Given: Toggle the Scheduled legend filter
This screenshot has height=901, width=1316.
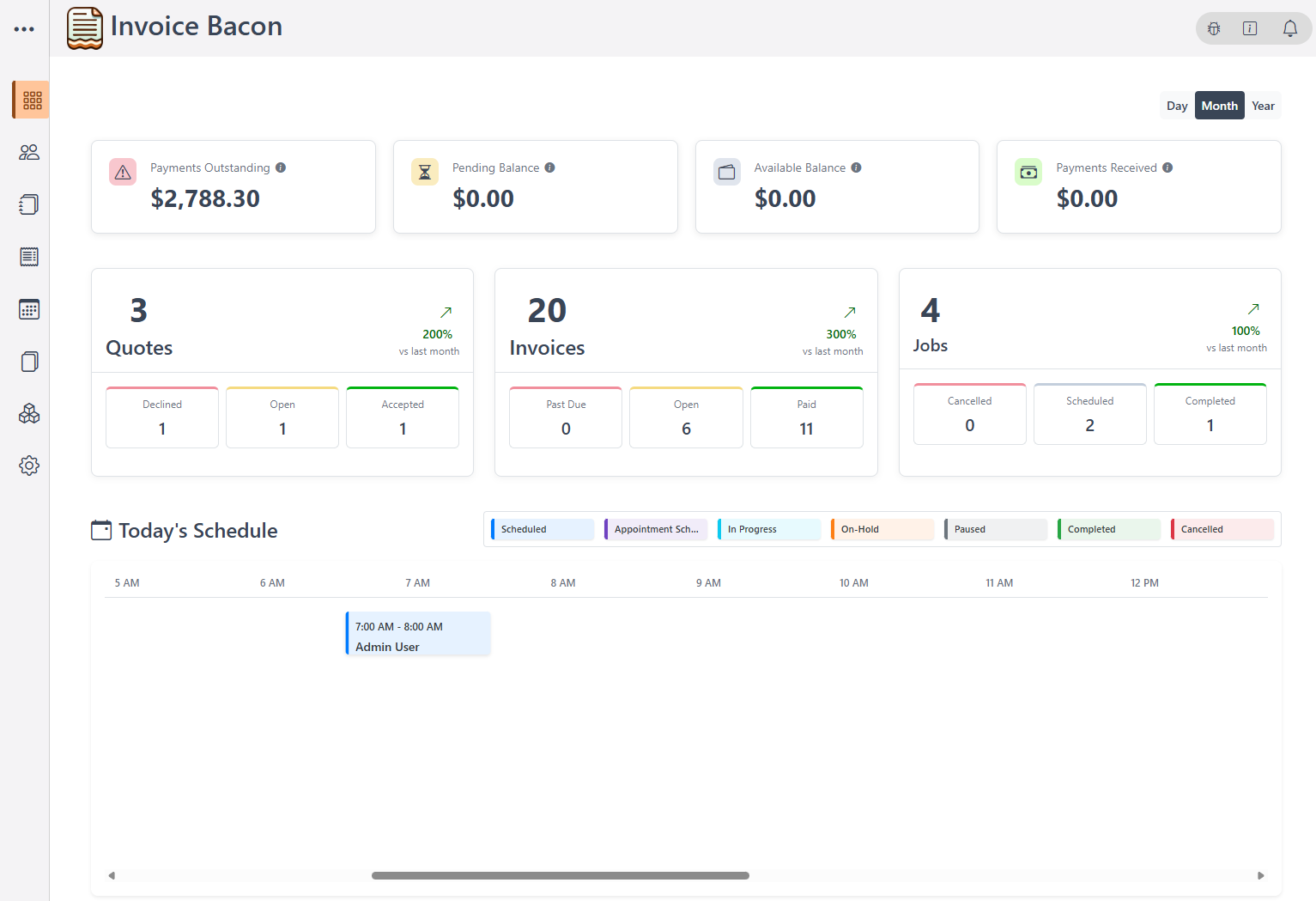Looking at the screenshot, I should coord(543,529).
